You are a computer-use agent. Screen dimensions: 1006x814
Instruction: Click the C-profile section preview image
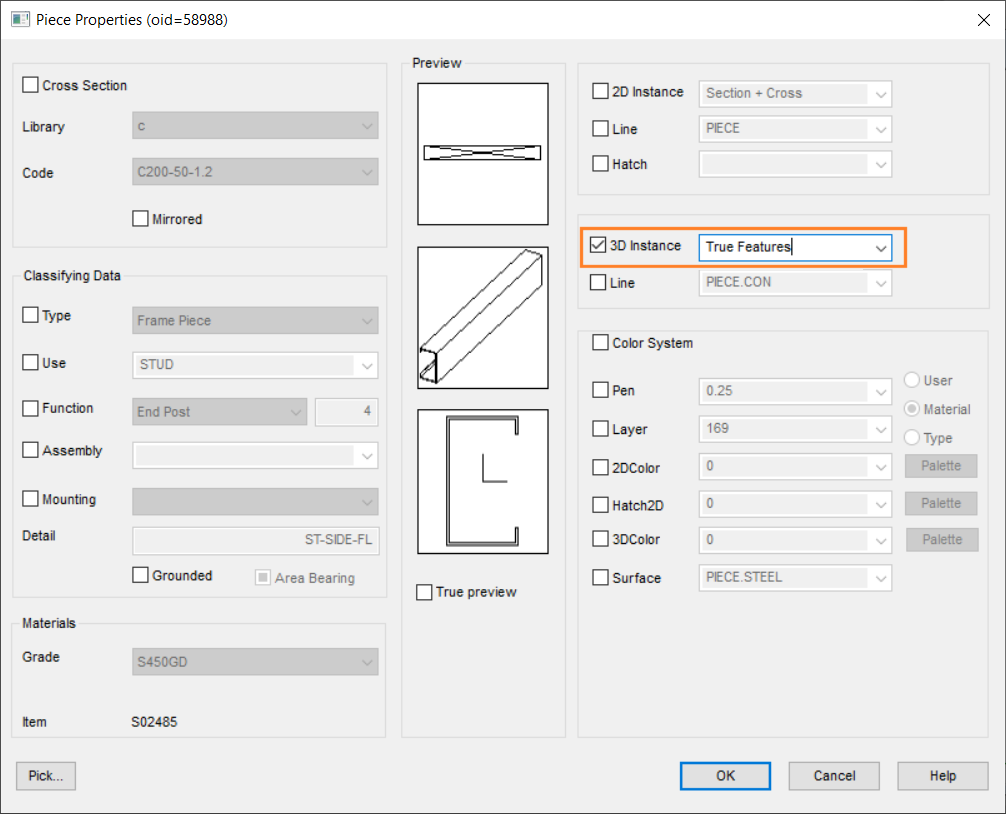482,481
